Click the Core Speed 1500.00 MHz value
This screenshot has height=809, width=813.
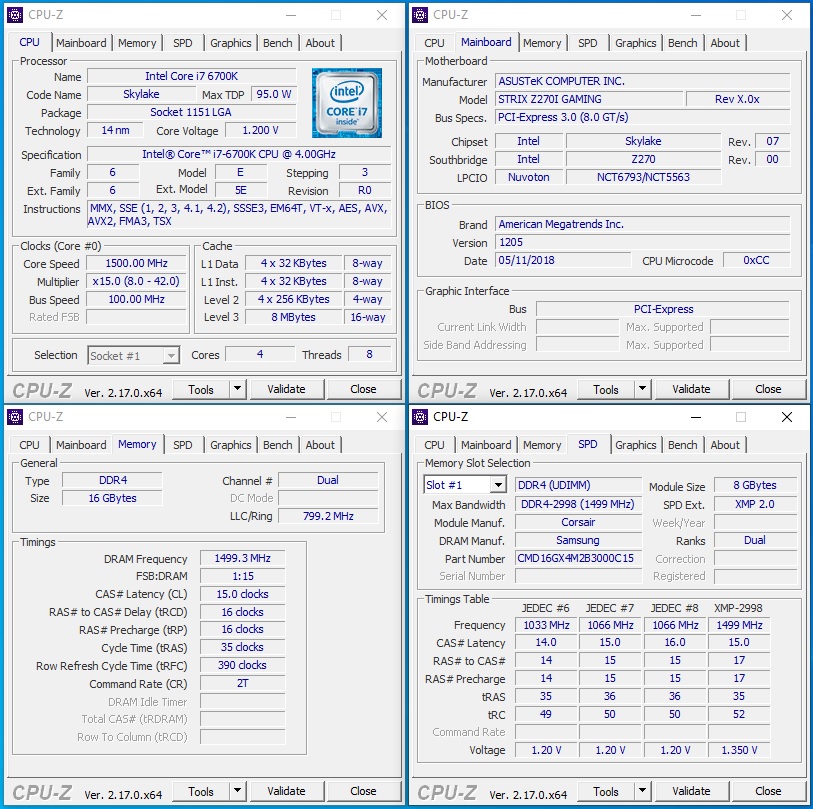click(136, 264)
